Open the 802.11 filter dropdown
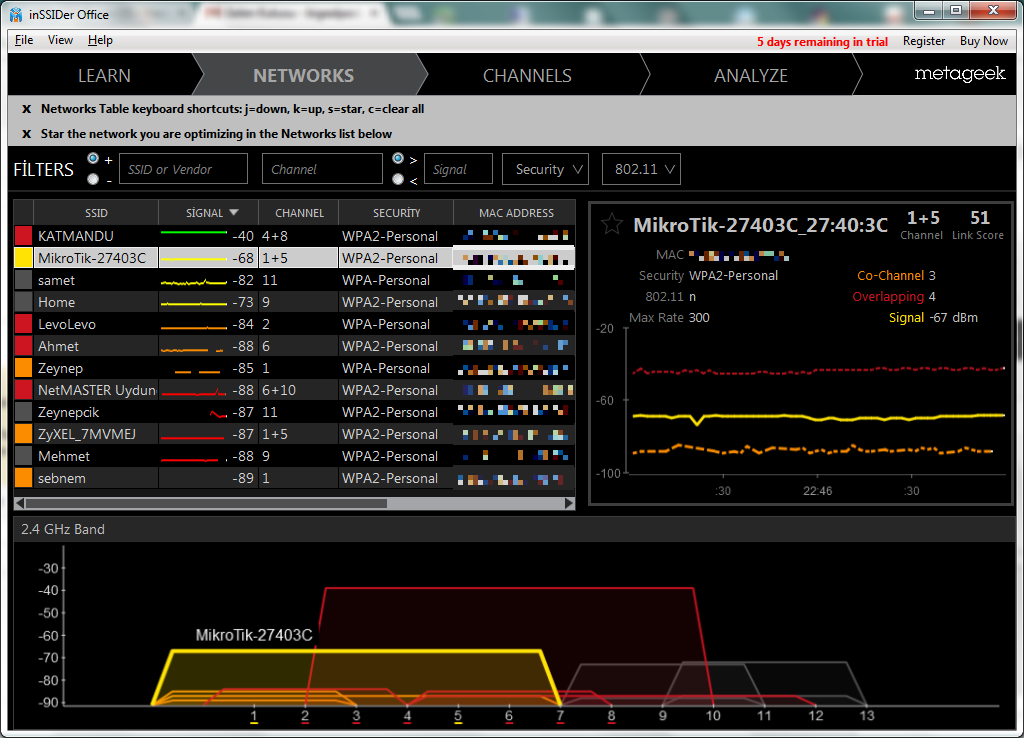The image size is (1024, 738). [641, 169]
